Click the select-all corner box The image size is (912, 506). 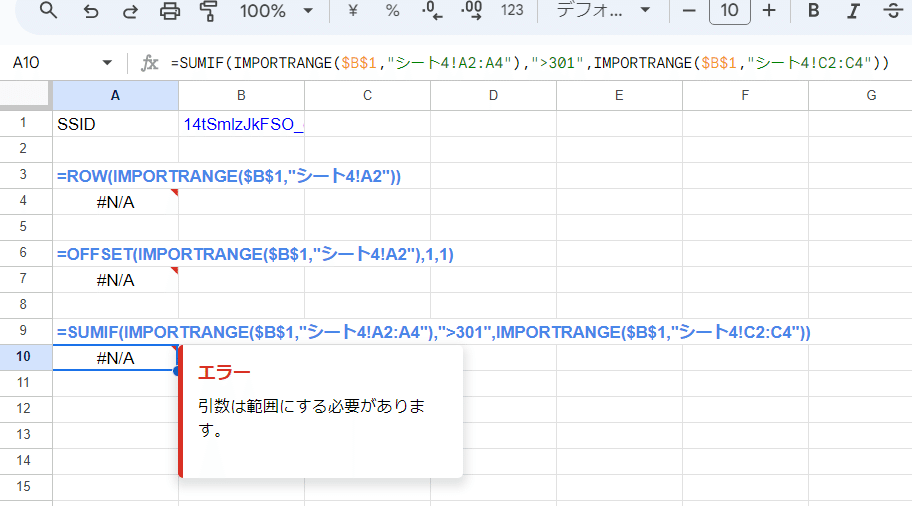pos(24,95)
